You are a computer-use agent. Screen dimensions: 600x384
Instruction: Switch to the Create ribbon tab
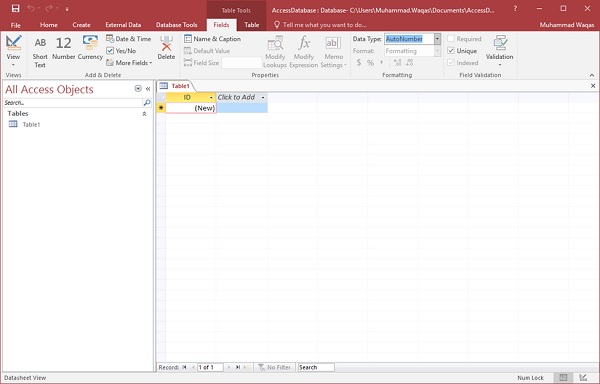(x=81, y=25)
